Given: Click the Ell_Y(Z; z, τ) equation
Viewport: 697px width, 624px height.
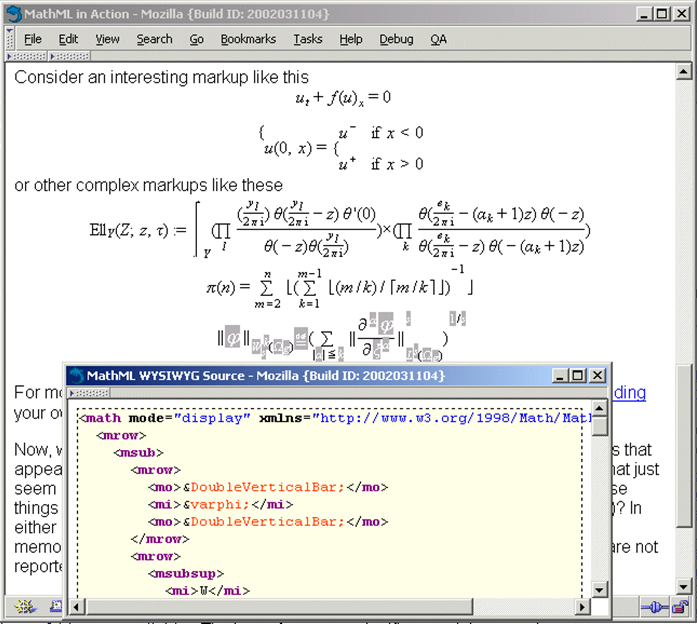Looking at the screenshot, I should (340, 230).
